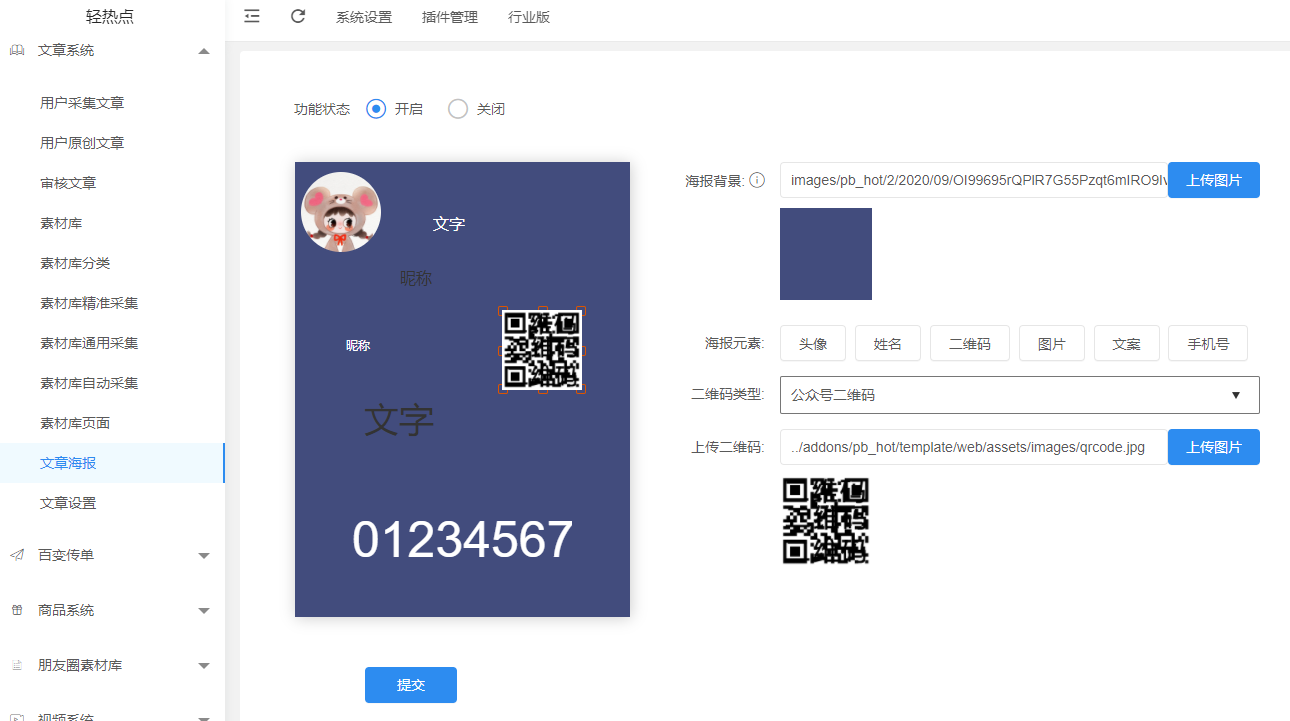Select the 开启 radio button
Image resolution: width=1290 pixels, height=721 pixels.
376,109
